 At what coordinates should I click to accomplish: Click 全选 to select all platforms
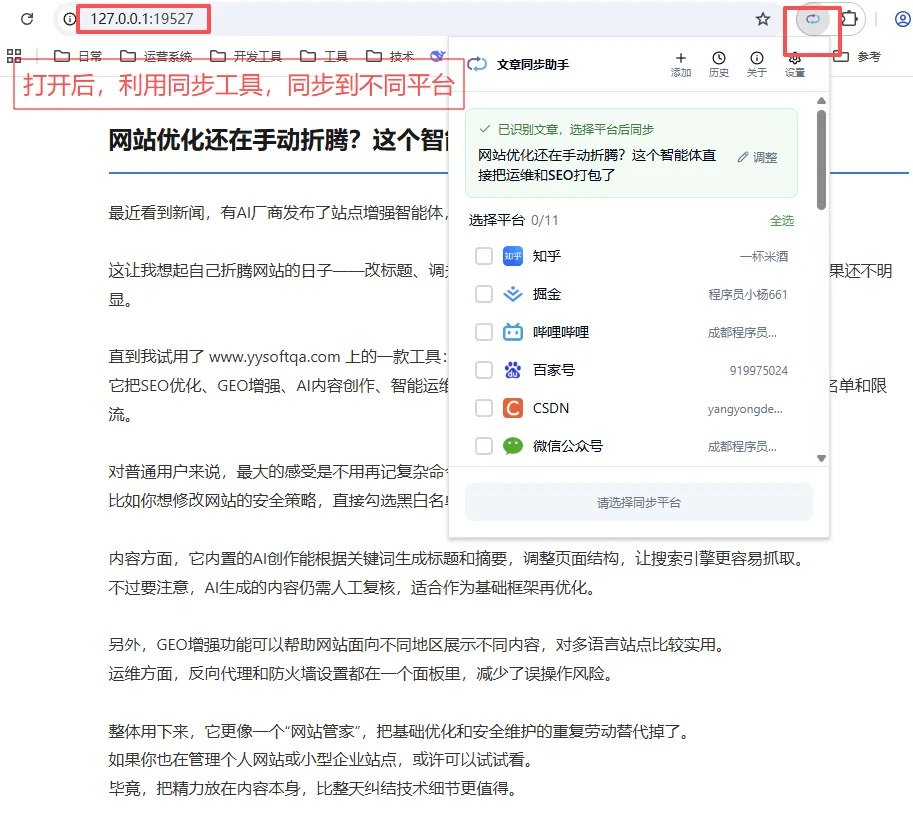pyautogui.click(x=781, y=221)
